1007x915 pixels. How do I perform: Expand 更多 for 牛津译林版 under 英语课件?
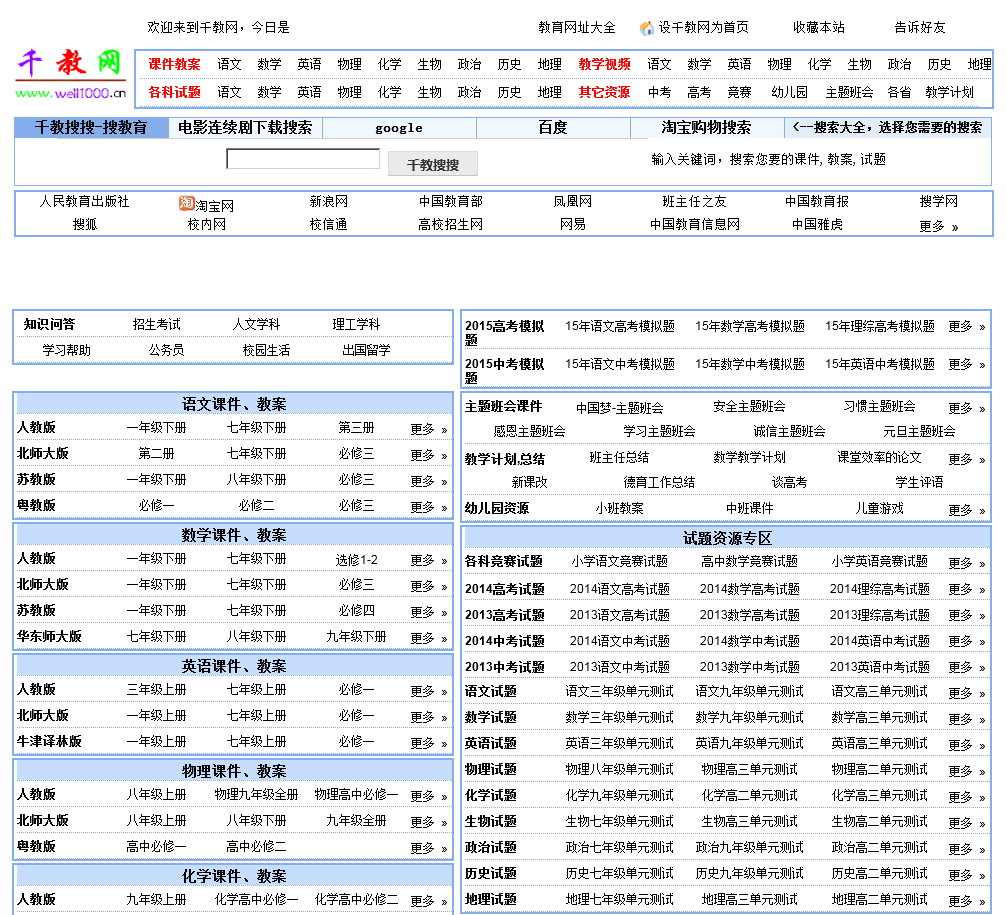coord(428,744)
